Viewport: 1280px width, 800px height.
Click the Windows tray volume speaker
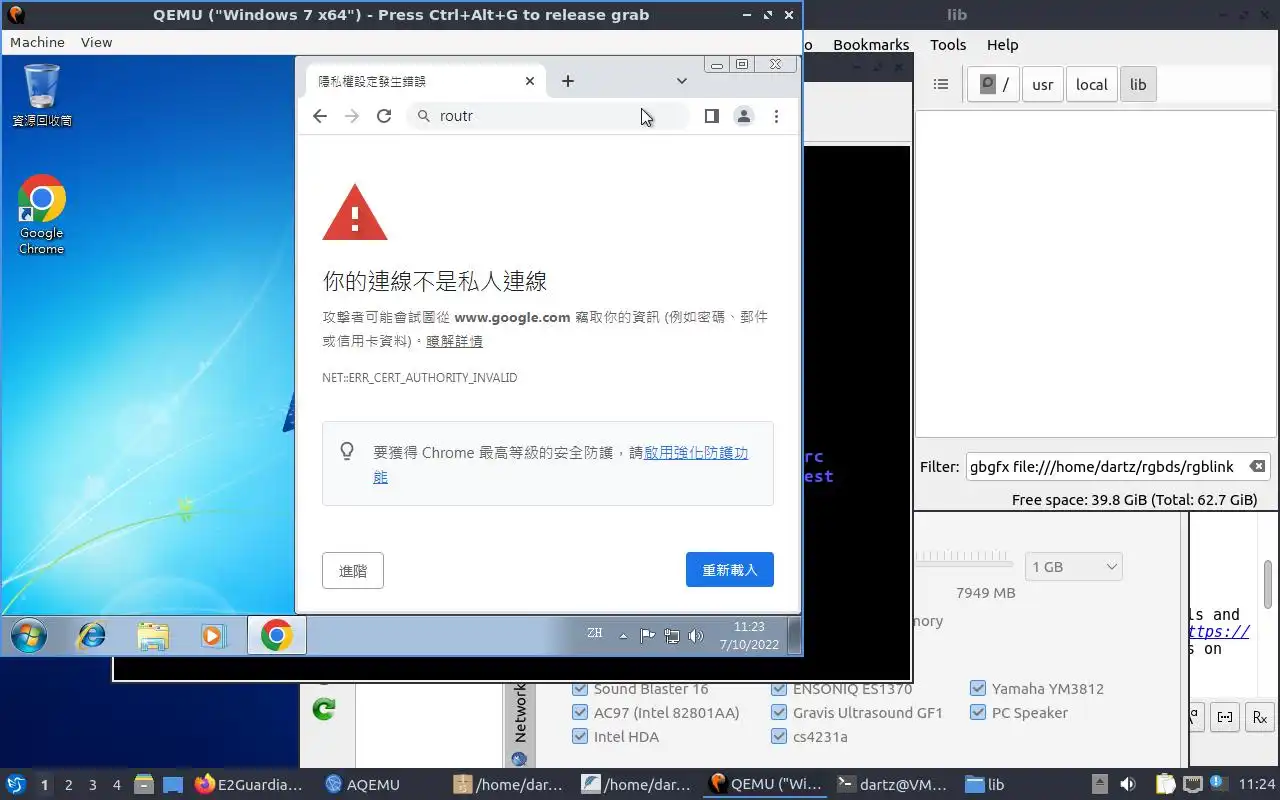(696, 635)
